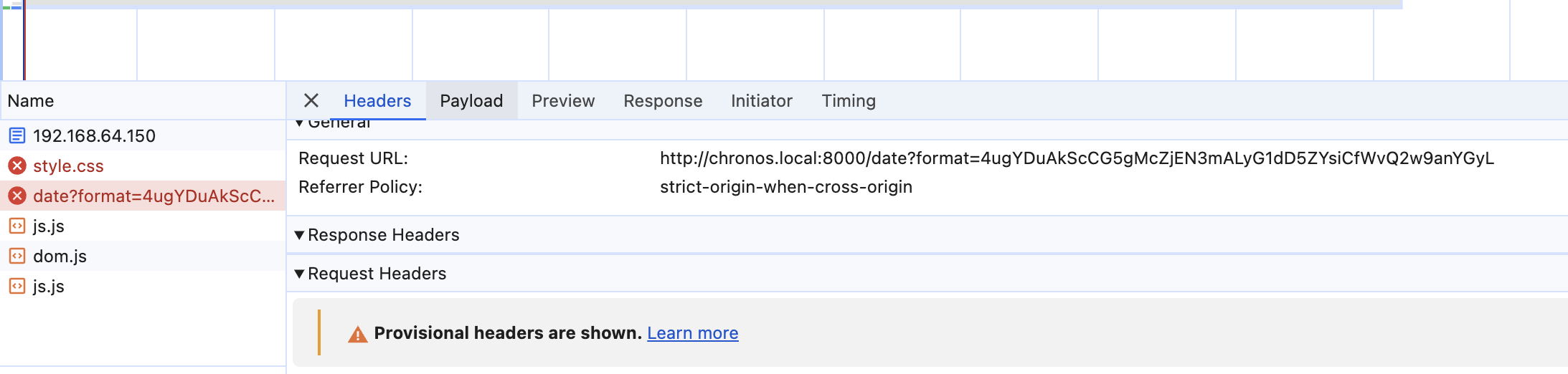
Task: Open the Initiator tab
Action: 762,101
